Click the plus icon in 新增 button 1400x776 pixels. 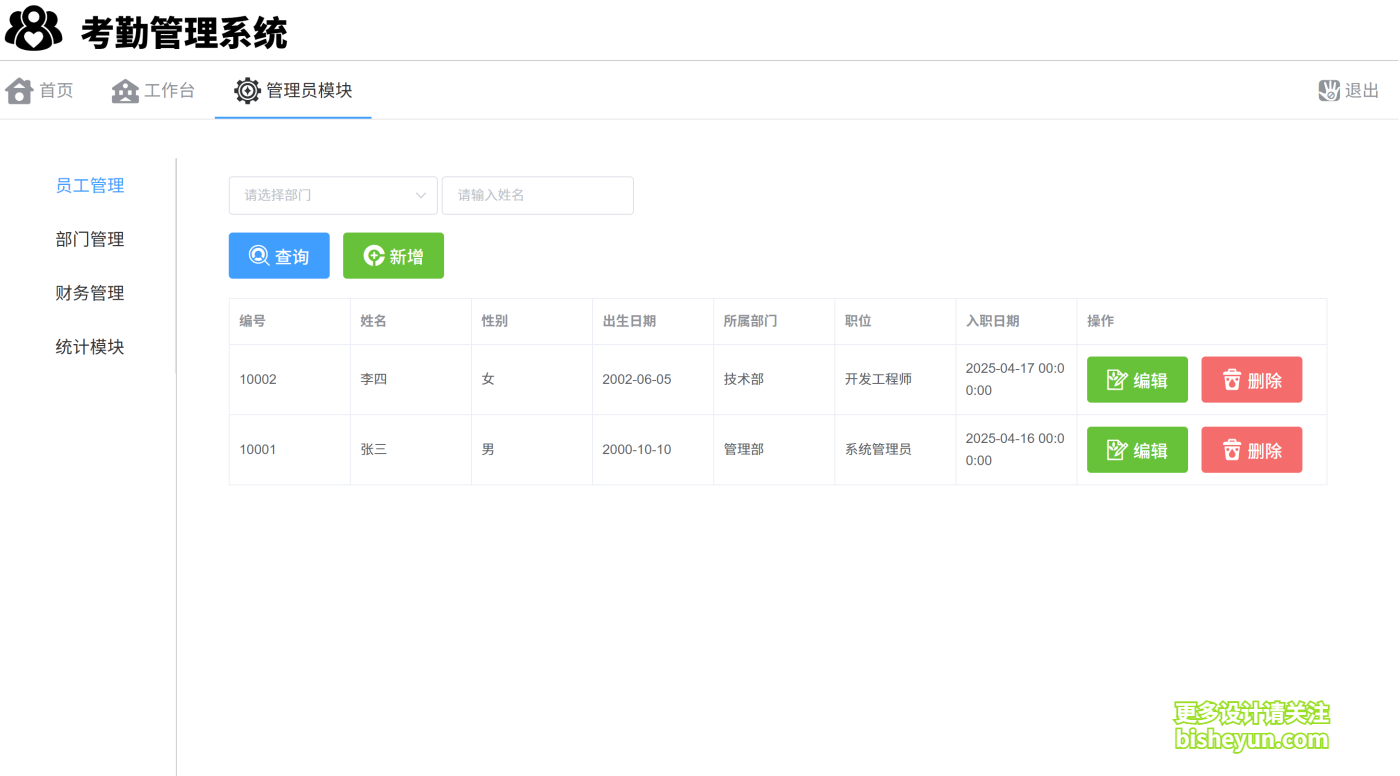(x=374, y=256)
